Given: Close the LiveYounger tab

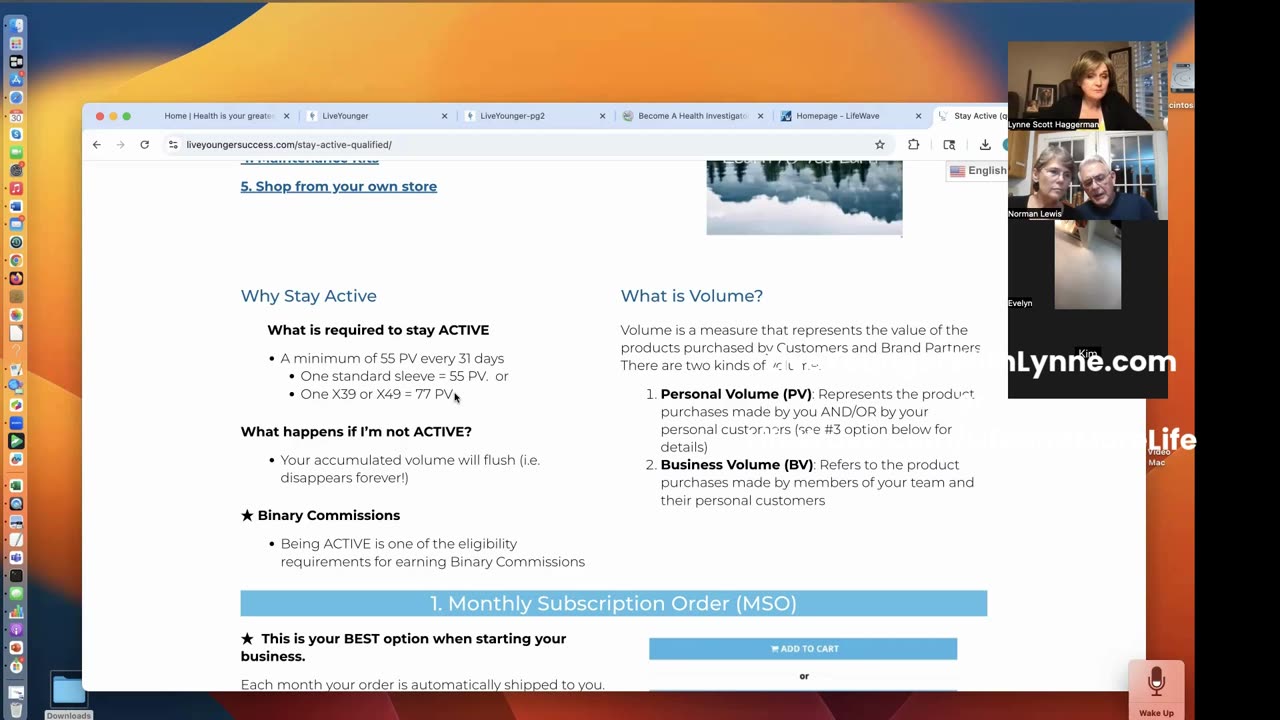Looking at the screenshot, I should click(445, 116).
